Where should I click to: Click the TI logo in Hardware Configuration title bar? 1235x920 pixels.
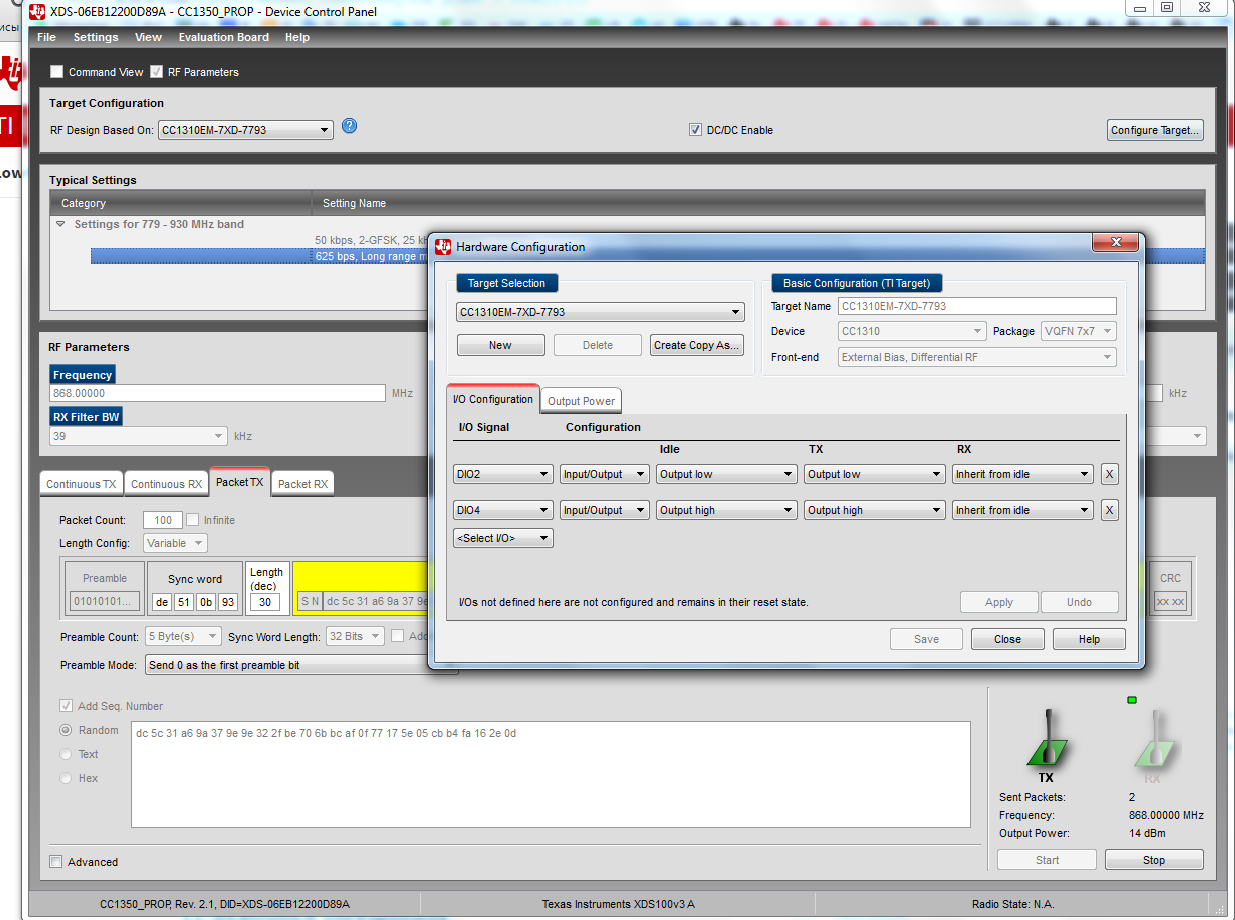click(x=443, y=246)
